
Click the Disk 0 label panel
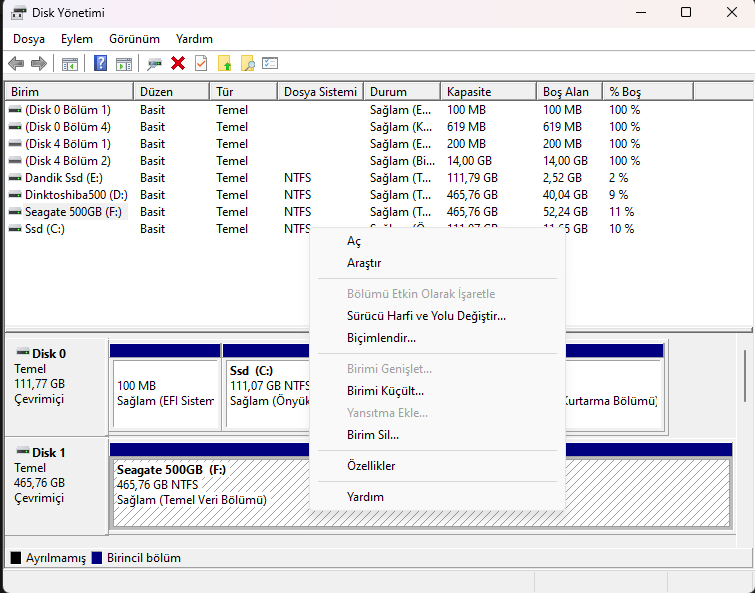point(56,387)
